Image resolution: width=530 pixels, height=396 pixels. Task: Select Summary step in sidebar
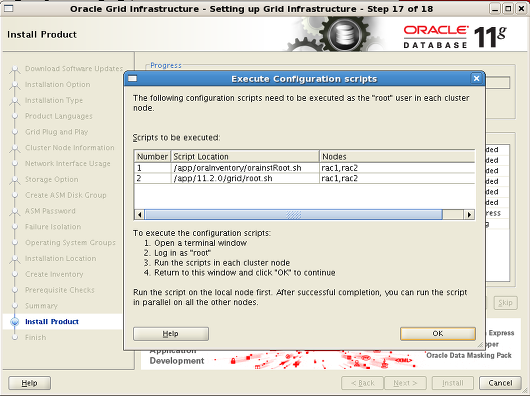pos(41,306)
